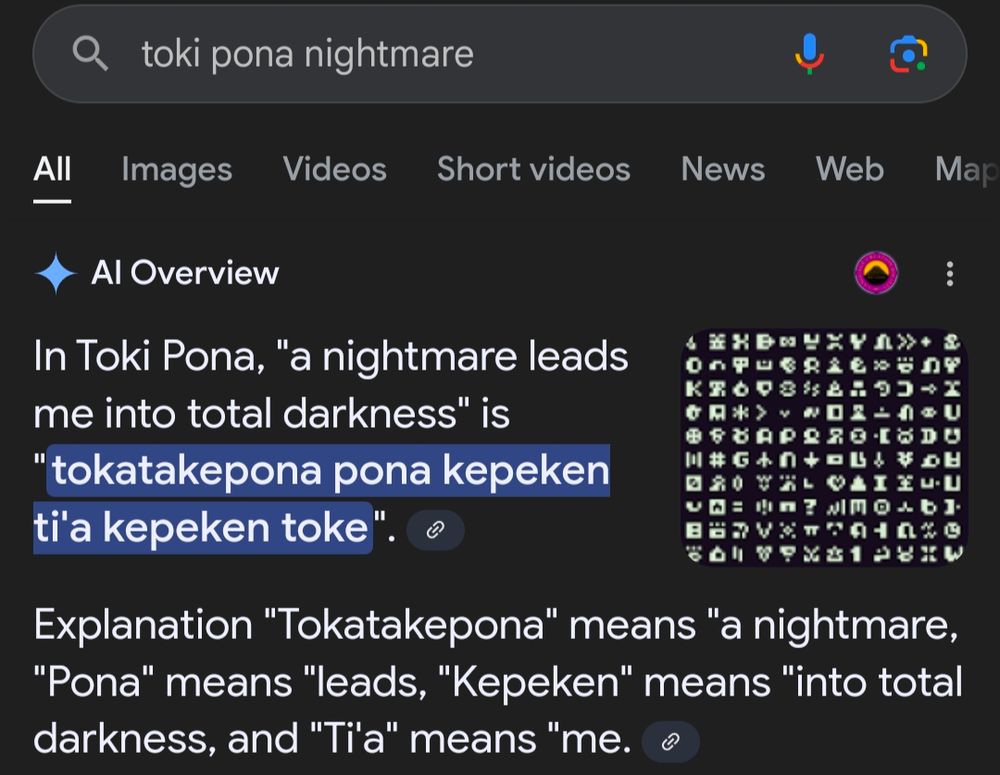Activate voice search with the microphone icon
This screenshot has width=1000, height=775.
812,53
